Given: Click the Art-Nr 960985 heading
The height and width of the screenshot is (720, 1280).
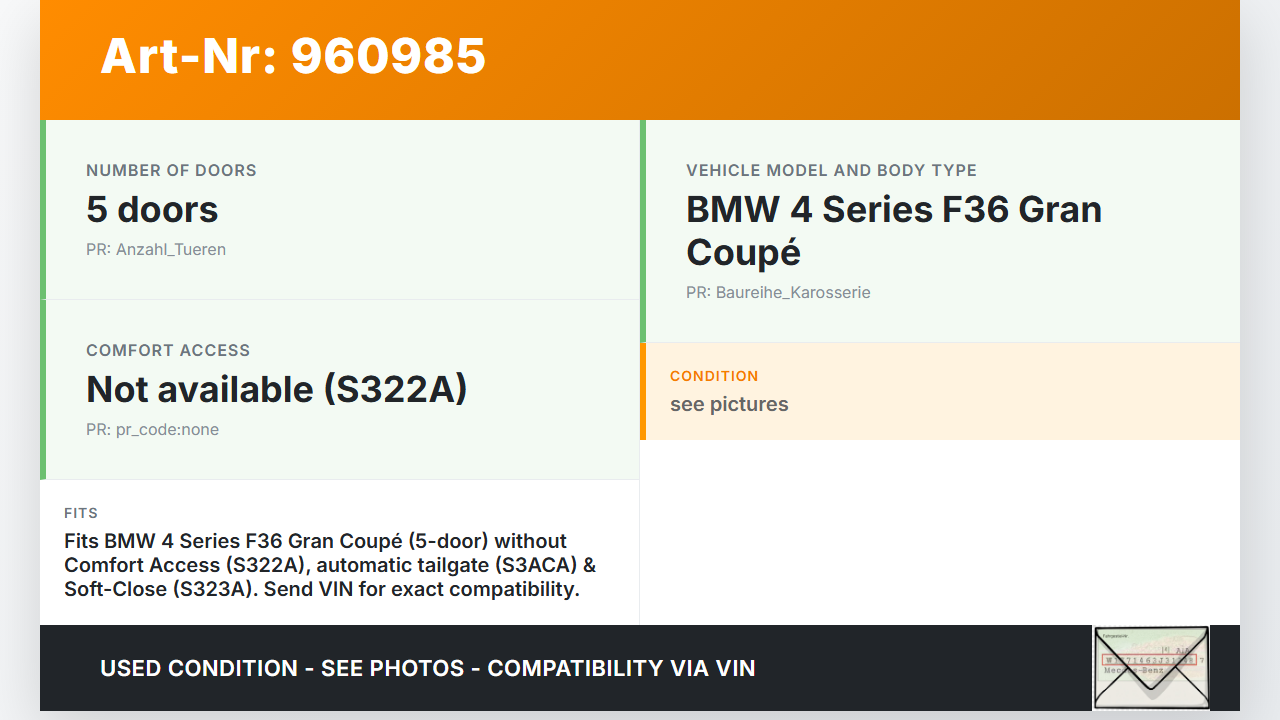Looking at the screenshot, I should click(x=293, y=56).
